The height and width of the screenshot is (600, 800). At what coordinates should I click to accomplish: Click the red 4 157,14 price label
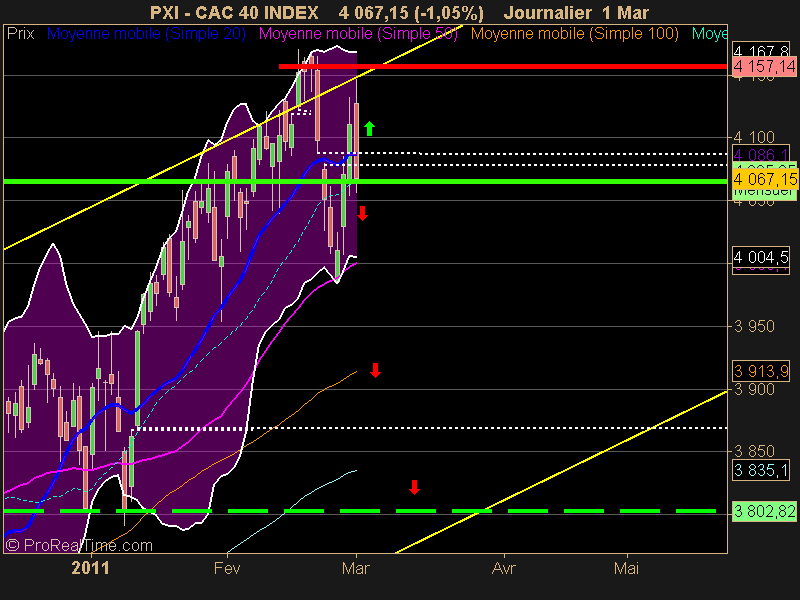(x=764, y=66)
